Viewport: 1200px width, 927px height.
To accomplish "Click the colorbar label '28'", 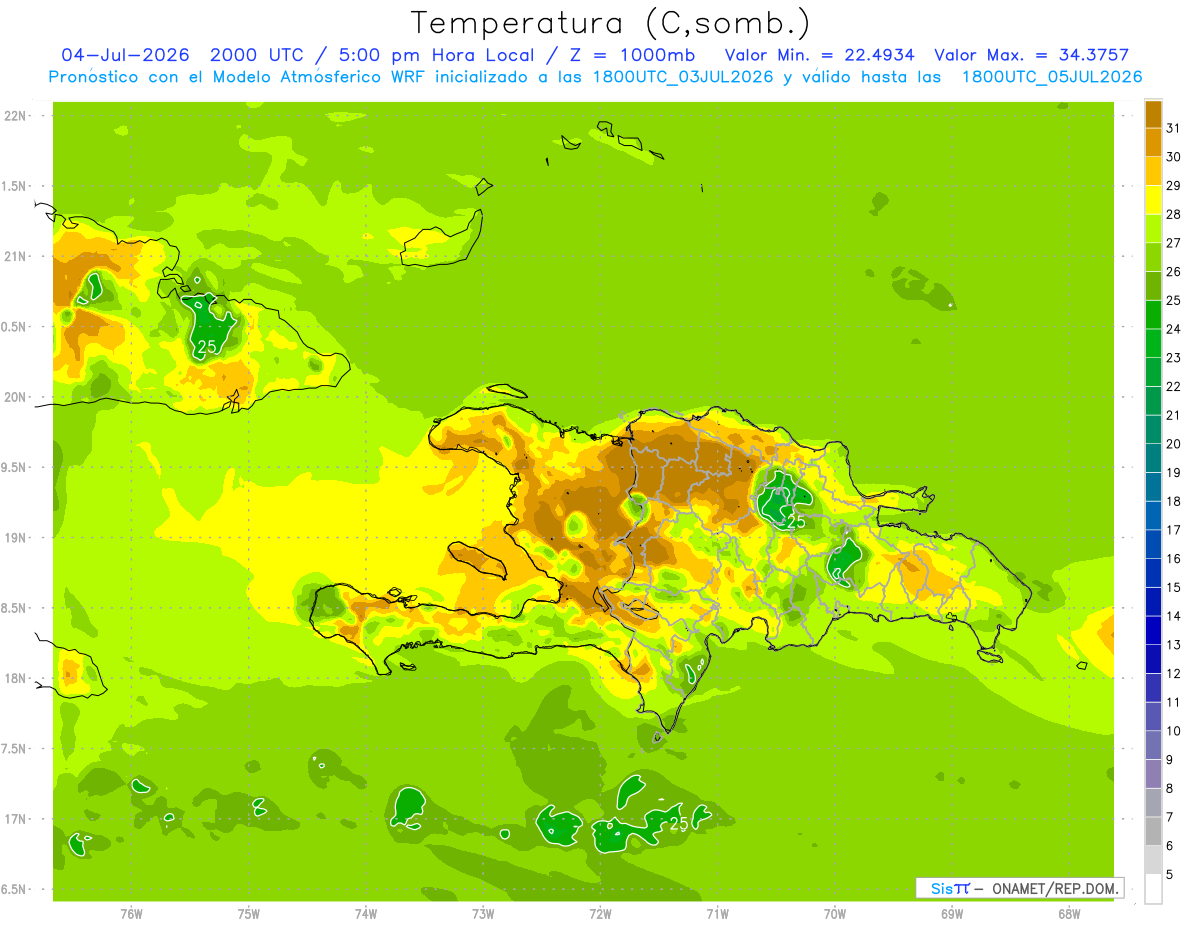I will (1173, 213).
